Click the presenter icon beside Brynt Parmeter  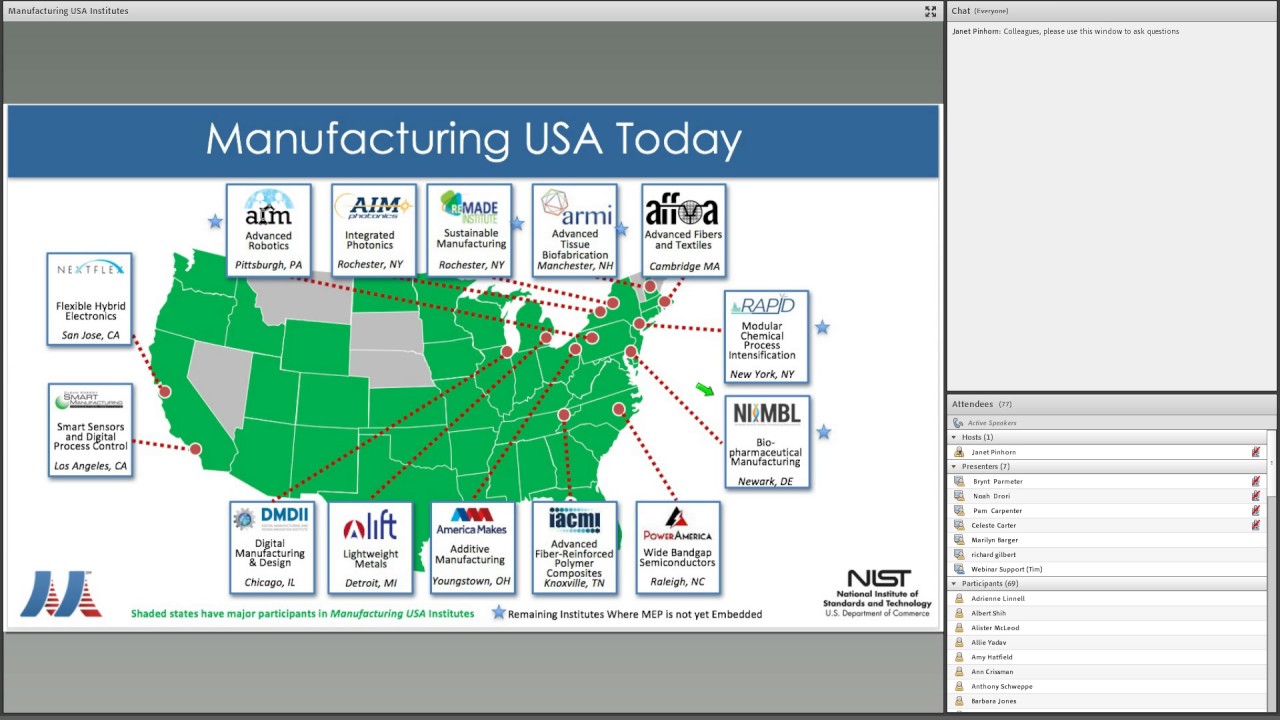click(x=959, y=482)
